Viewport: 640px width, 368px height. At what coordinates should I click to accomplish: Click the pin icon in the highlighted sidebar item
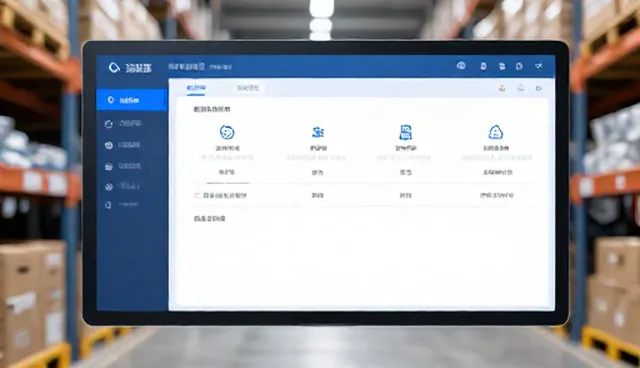click(110, 100)
